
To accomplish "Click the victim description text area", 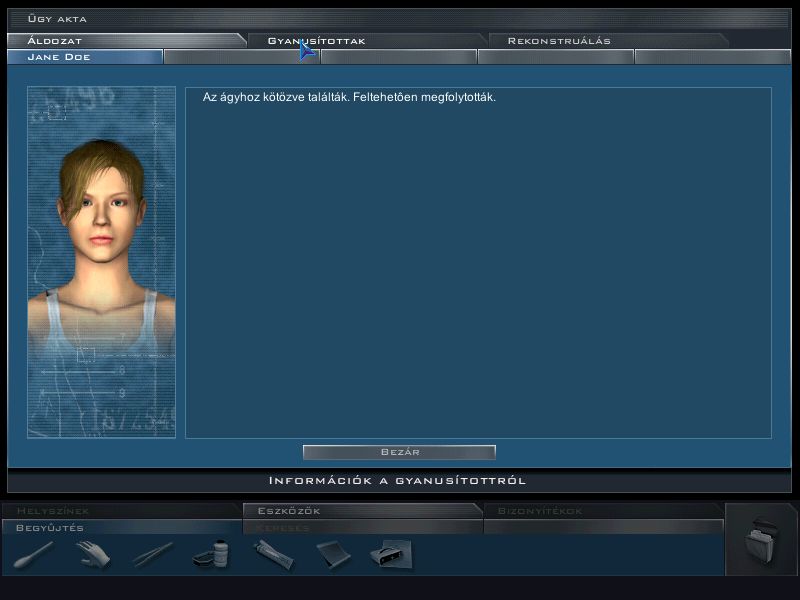I will [x=478, y=262].
